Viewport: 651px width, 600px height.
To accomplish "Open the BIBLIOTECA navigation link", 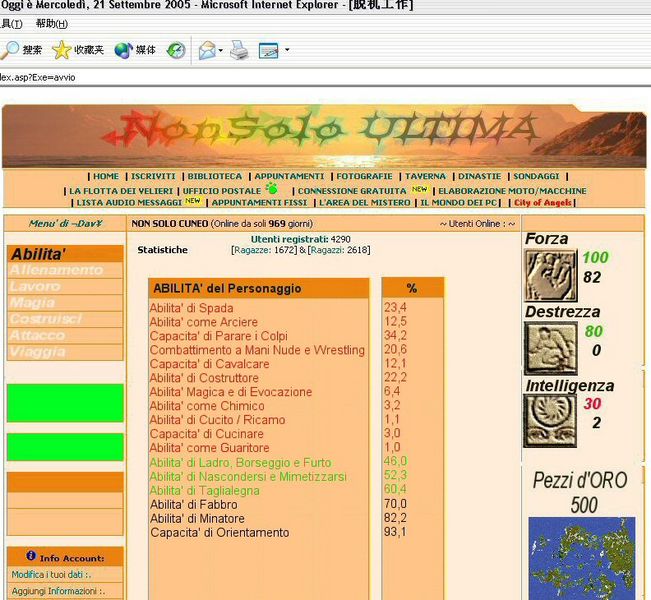I will pos(214,176).
